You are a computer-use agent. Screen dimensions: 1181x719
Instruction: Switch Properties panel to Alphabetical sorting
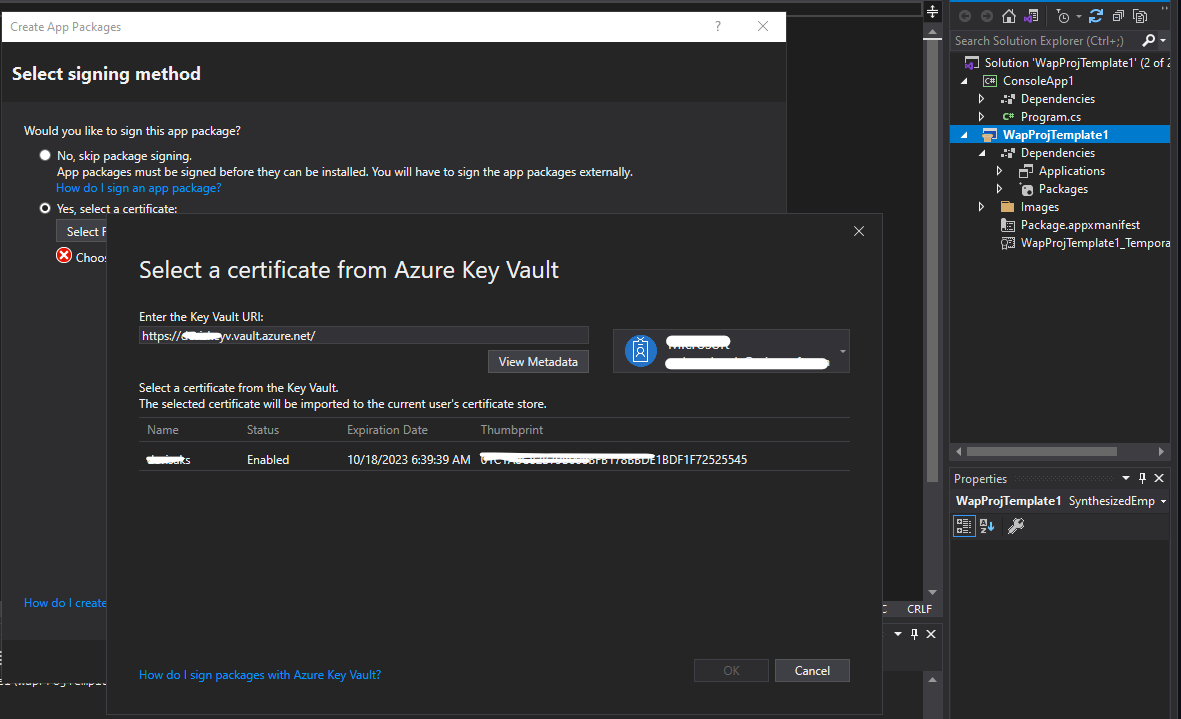[987, 525]
